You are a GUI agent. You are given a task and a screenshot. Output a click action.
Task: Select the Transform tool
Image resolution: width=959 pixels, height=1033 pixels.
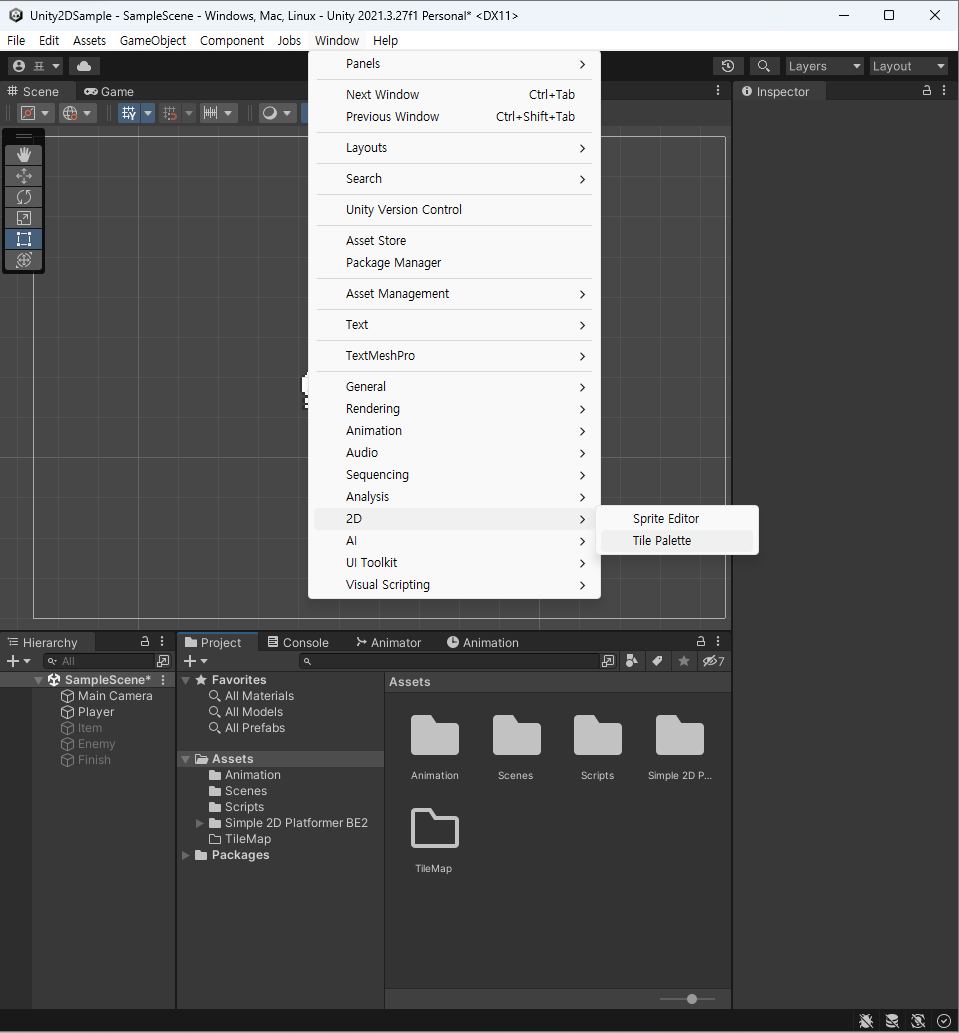[24, 260]
